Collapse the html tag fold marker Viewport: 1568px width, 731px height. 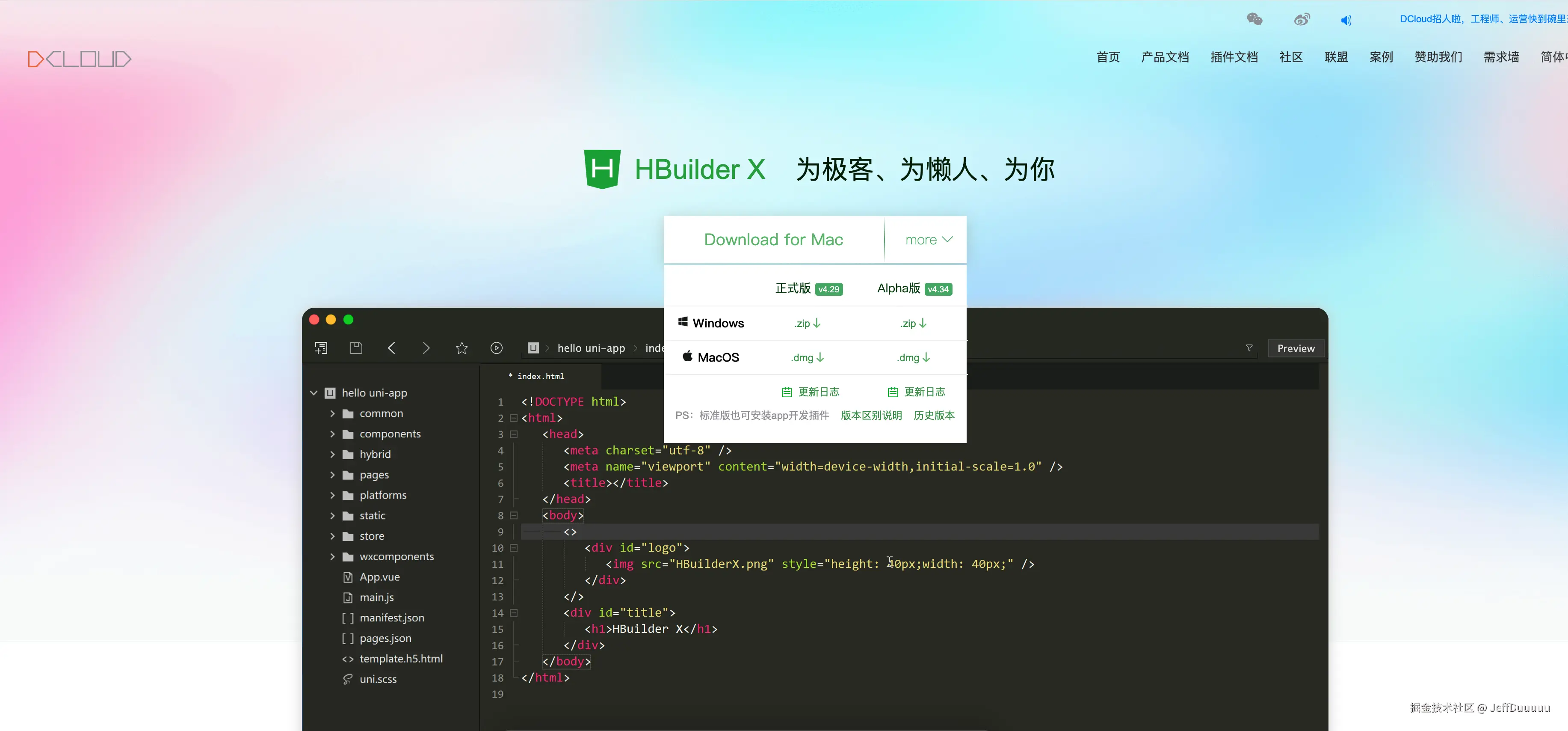[513, 418]
